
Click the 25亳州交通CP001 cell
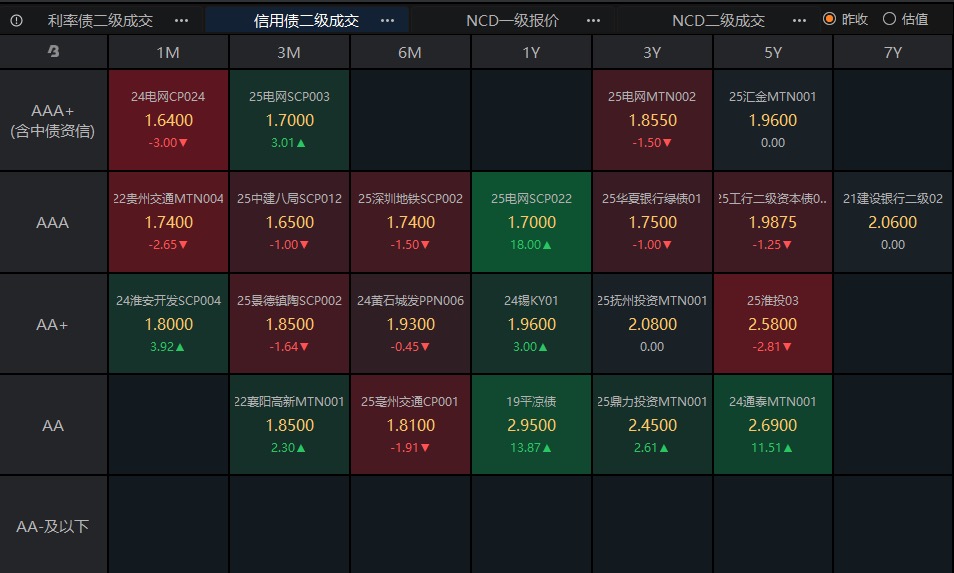click(411, 425)
